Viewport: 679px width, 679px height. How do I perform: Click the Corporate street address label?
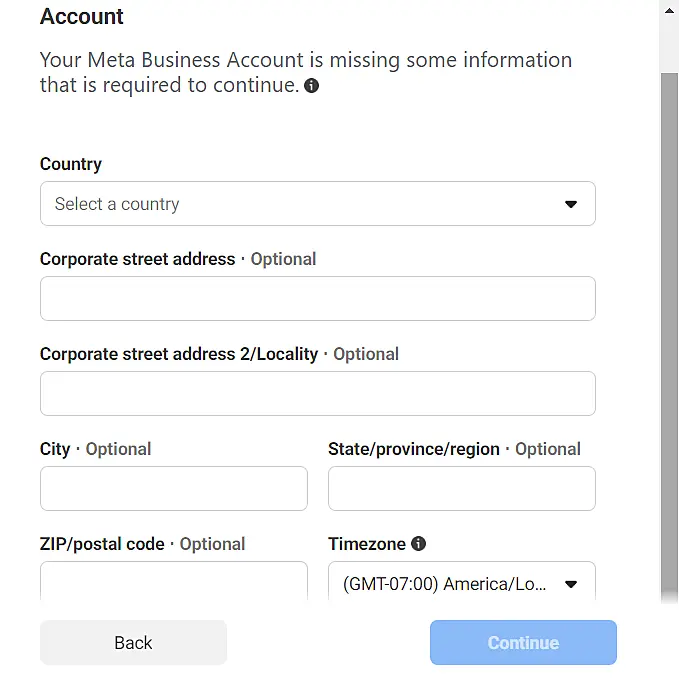[x=137, y=259]
